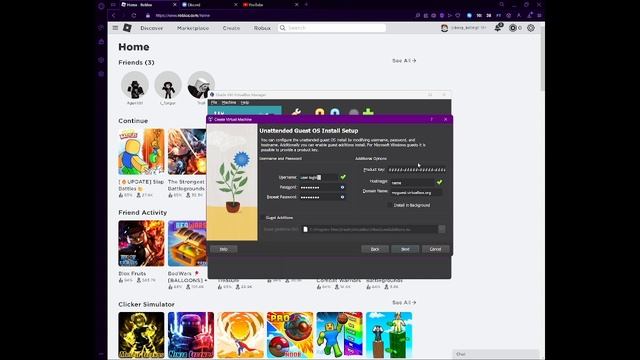
Task: Show the Password field with its eye icon
Action: pos(342,187)
